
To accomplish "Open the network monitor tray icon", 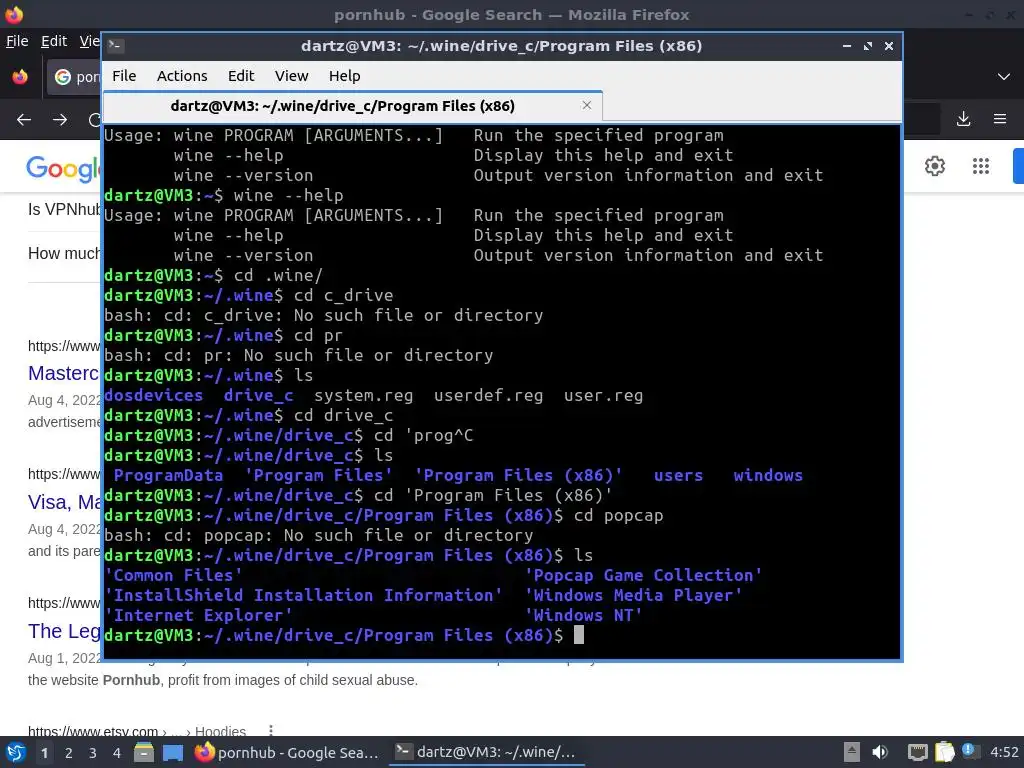I will [x=917, y=752].
